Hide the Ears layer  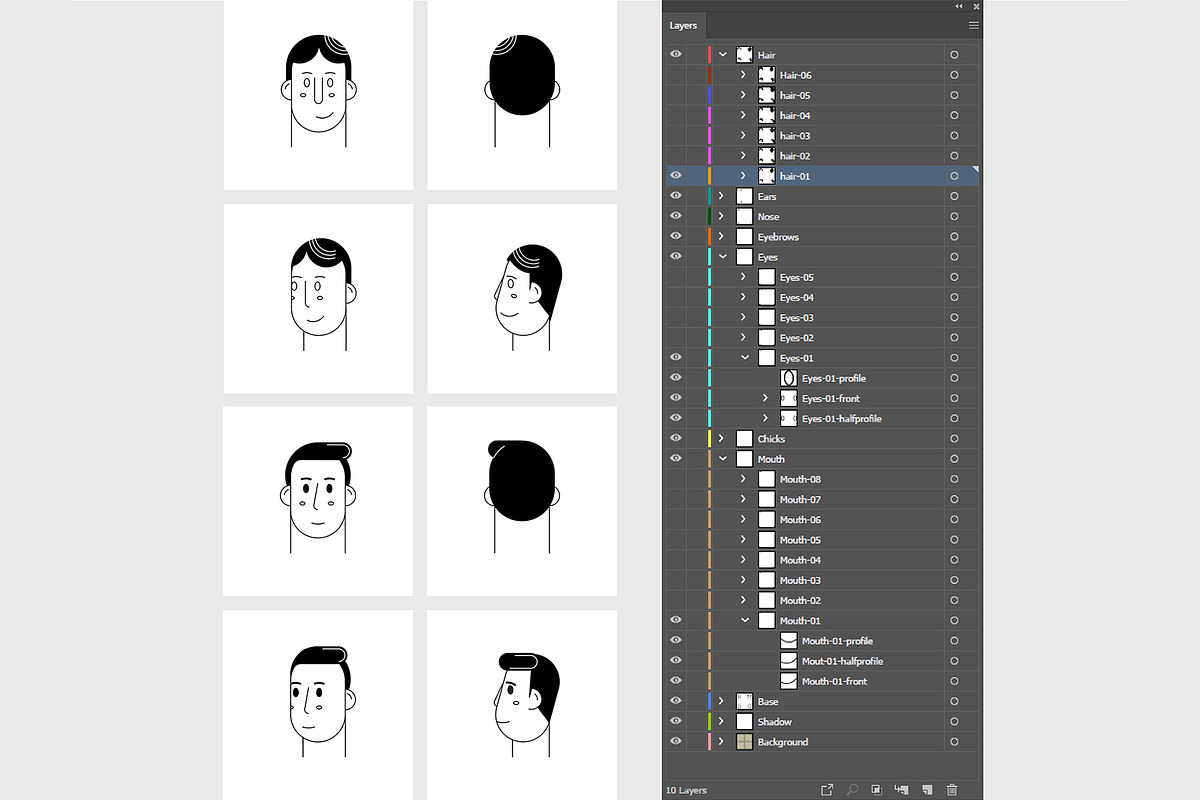coord(676,196)
